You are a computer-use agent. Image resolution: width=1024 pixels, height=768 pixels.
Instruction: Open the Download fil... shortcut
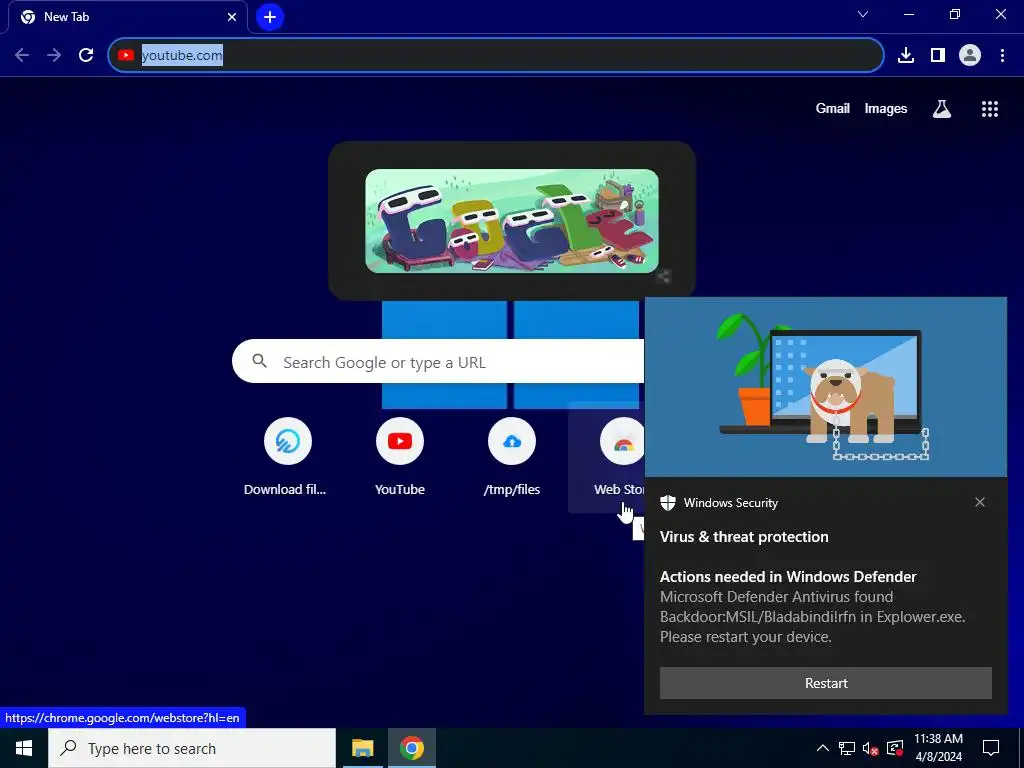click(x=285, y=457)
